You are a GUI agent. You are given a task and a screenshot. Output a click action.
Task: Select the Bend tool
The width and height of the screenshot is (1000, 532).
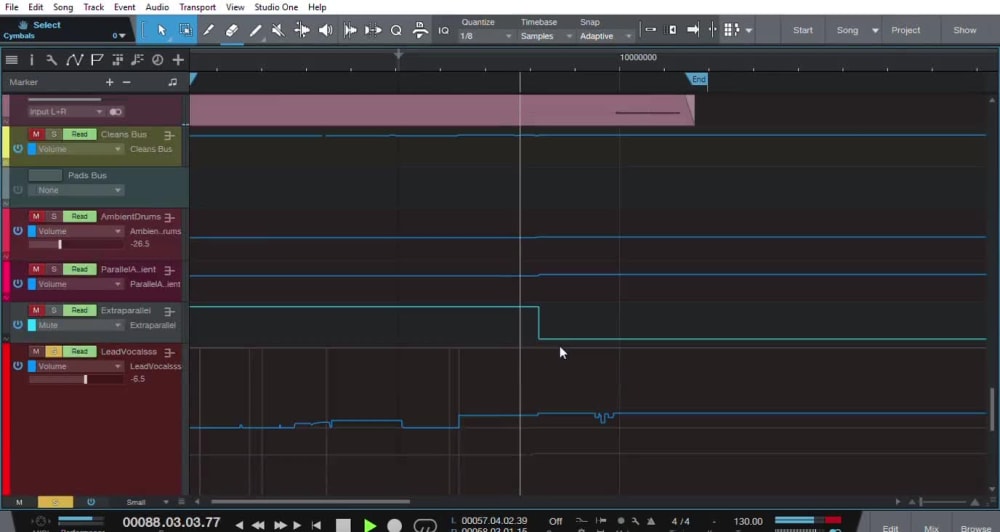click(302, 30)
